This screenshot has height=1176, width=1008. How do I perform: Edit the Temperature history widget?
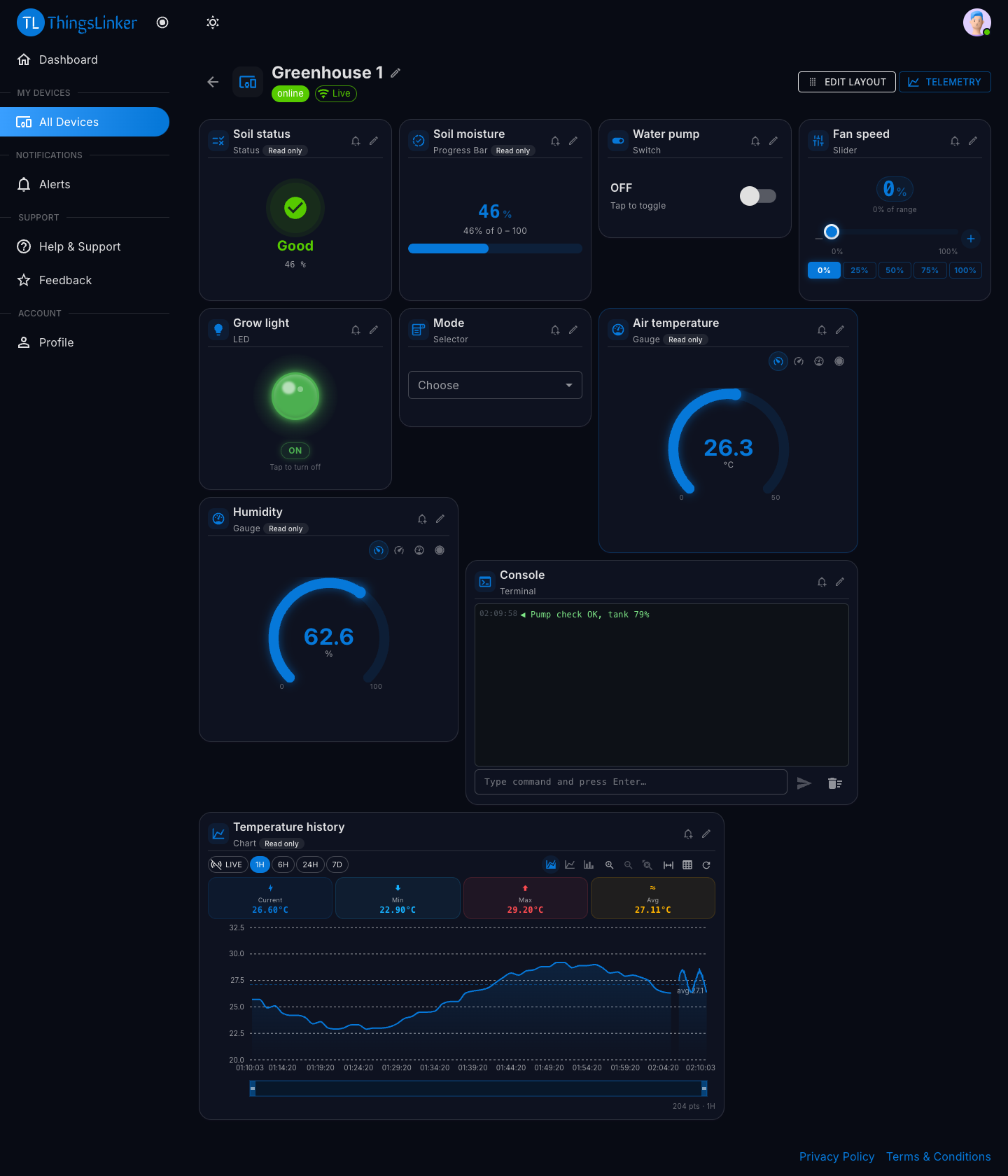click(706, 834)
